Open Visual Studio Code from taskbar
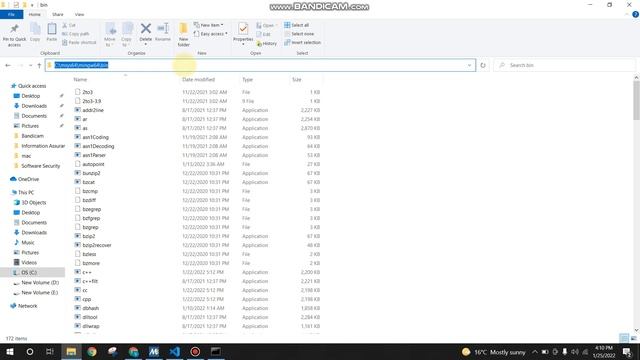Screen dimensions: 640x360 click(175, 352)
